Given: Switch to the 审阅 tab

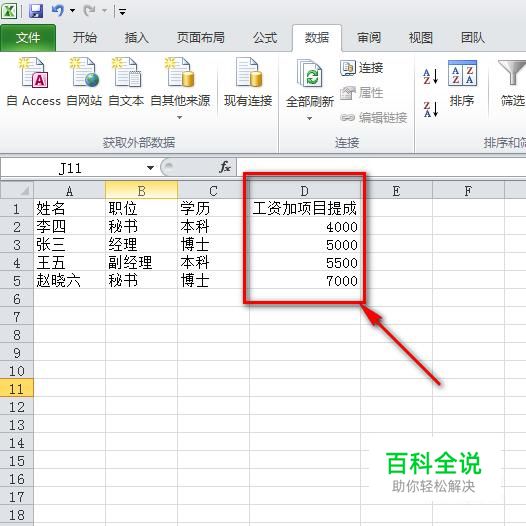Looking at the screenshot, I should coord(369,38).
